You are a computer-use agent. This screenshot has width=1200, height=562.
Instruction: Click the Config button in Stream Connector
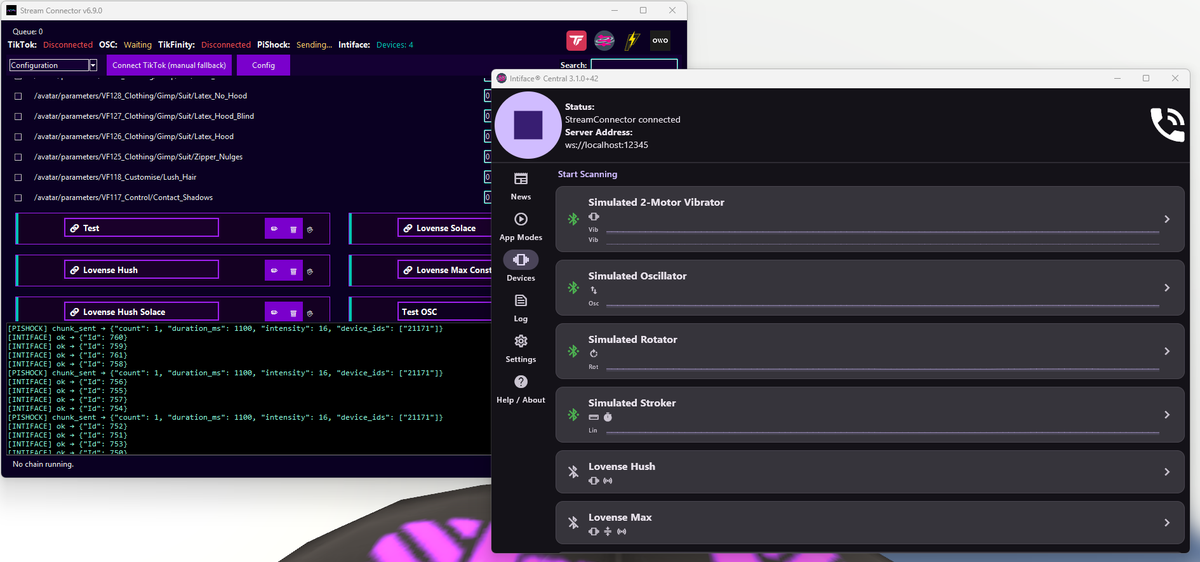coord(263,65)
